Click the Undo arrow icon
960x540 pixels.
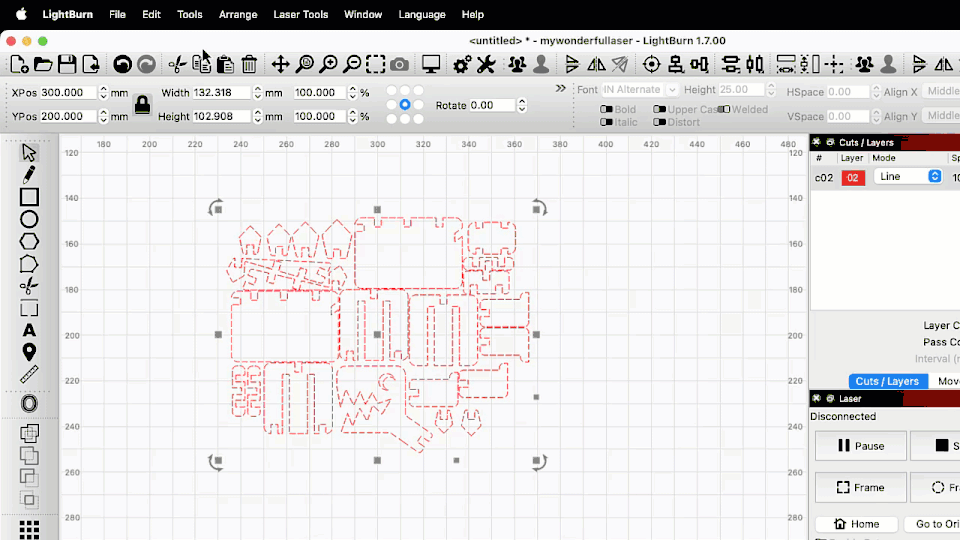pyautogui.click(x=122, y=65)
